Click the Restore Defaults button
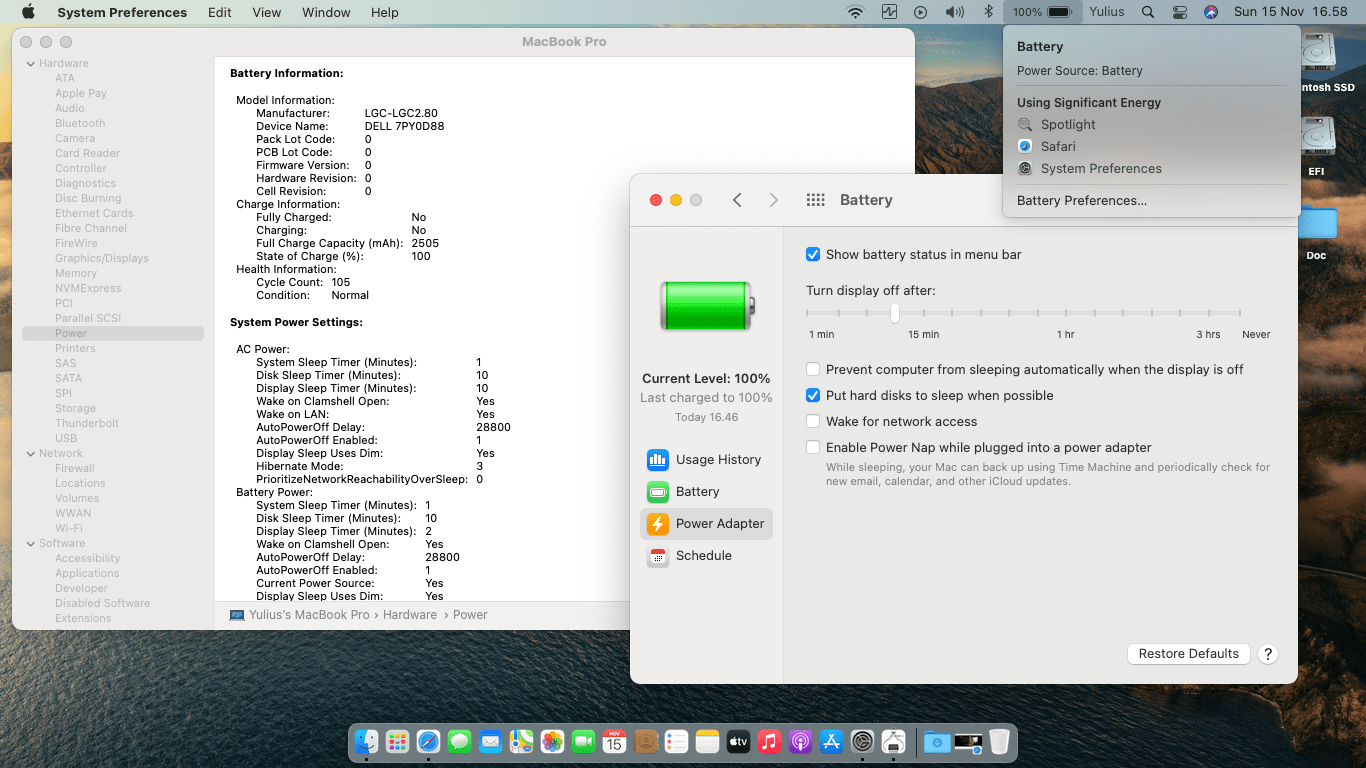 [x=1188, y=654]
